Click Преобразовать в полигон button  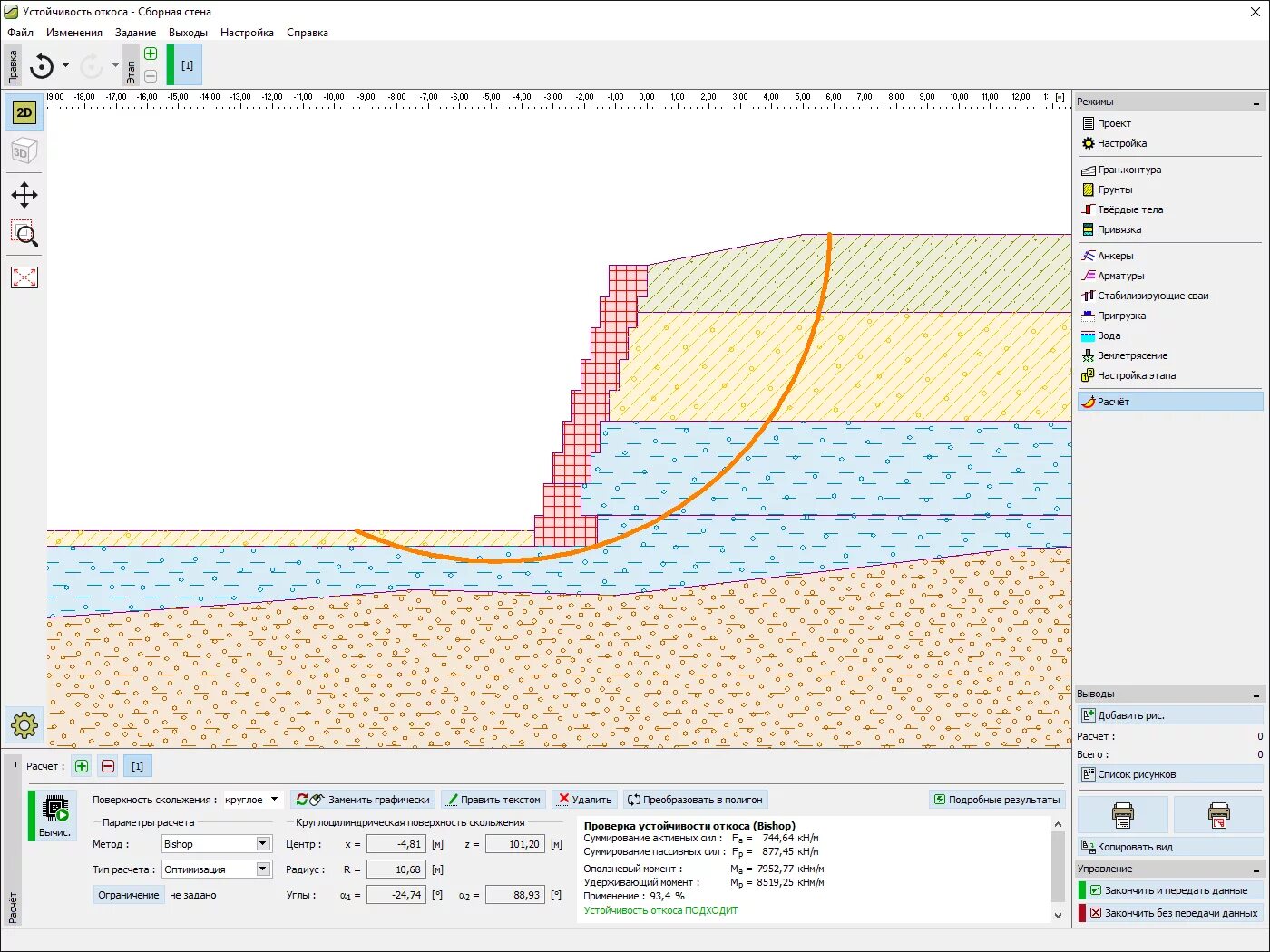tap(696, 800)
